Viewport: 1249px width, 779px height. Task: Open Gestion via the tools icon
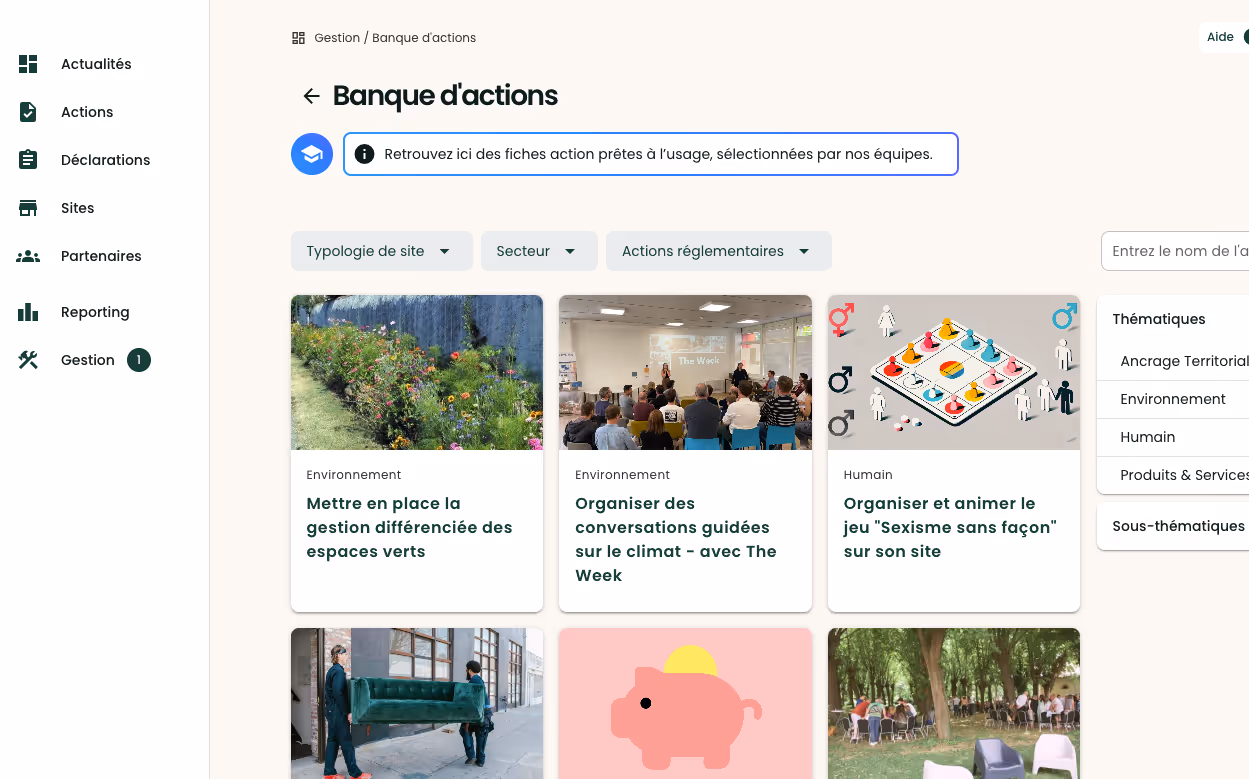tap(28, 360)
